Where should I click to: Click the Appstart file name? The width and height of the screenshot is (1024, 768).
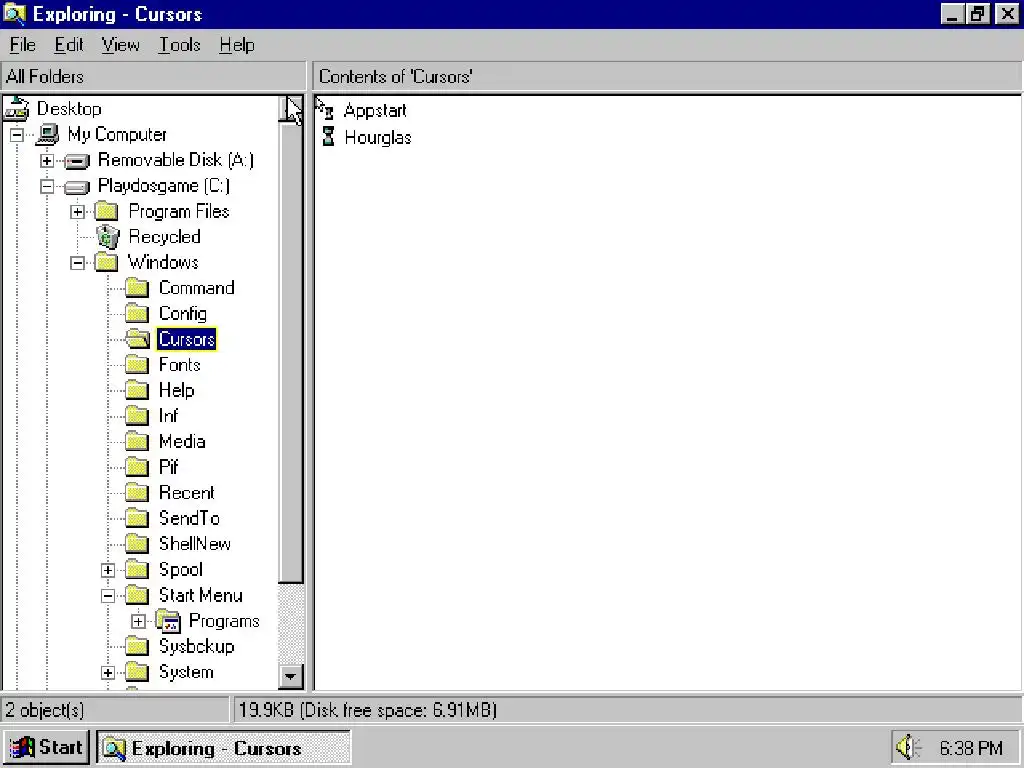coord(375,111)
